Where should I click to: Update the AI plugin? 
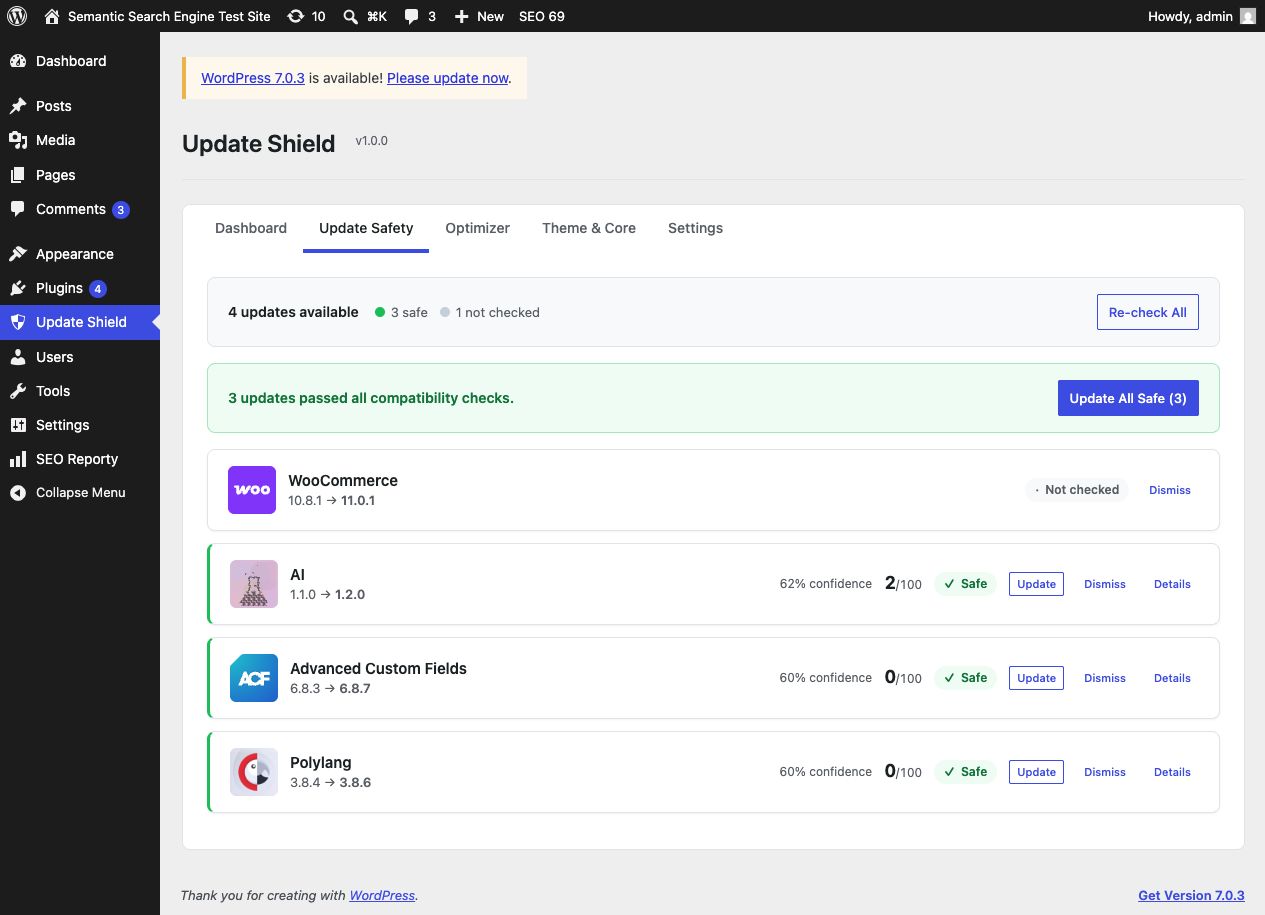(1036, 584)
